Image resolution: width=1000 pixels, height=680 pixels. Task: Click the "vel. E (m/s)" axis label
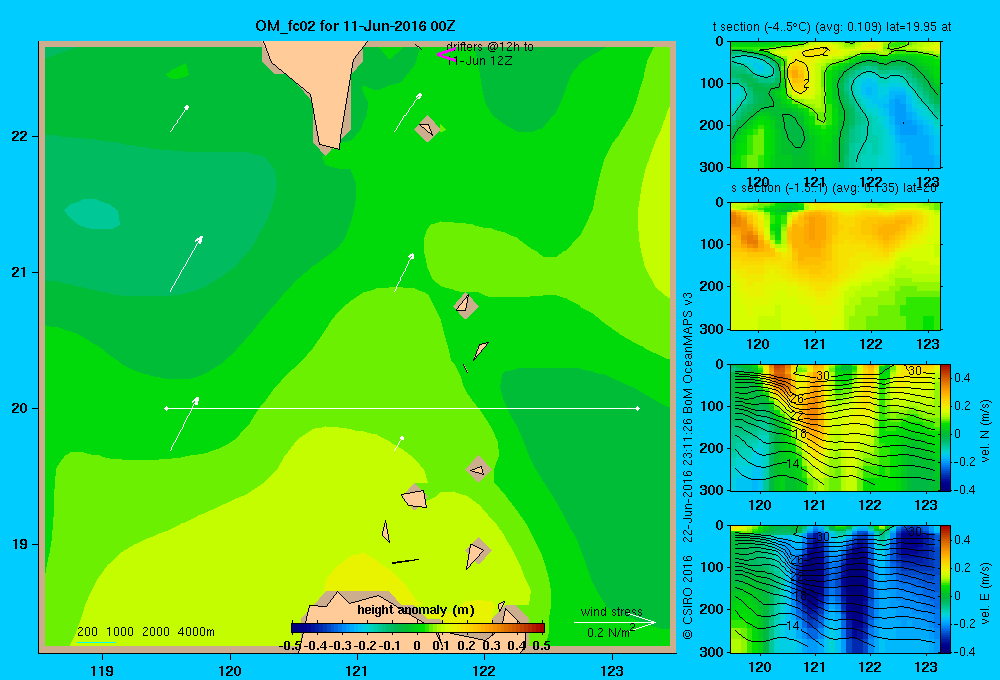coord(986,593)
